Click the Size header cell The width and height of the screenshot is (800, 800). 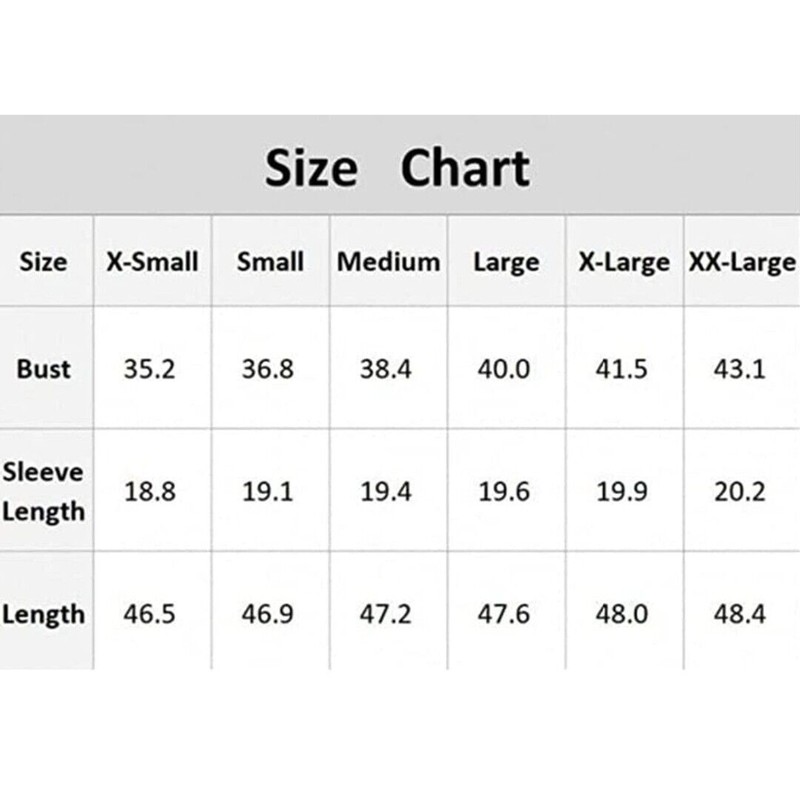(x=43, y=262)
